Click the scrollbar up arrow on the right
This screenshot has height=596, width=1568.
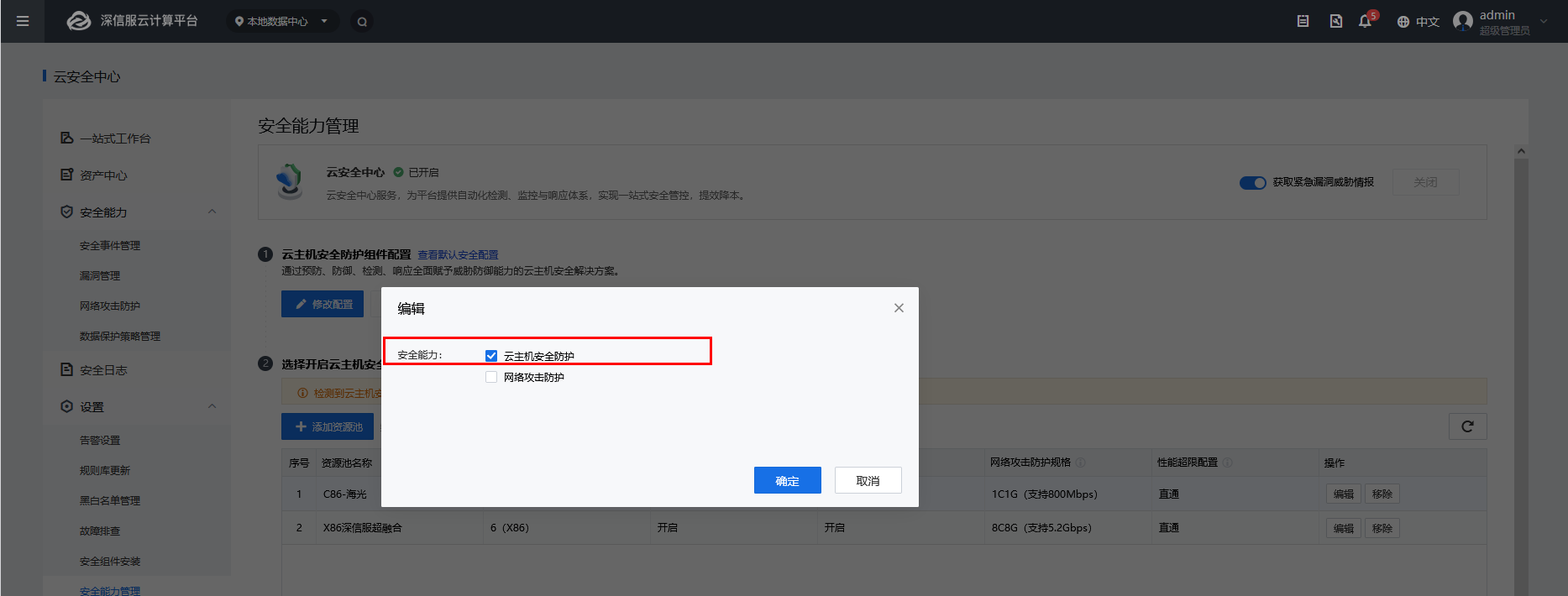pos(1521,151)
